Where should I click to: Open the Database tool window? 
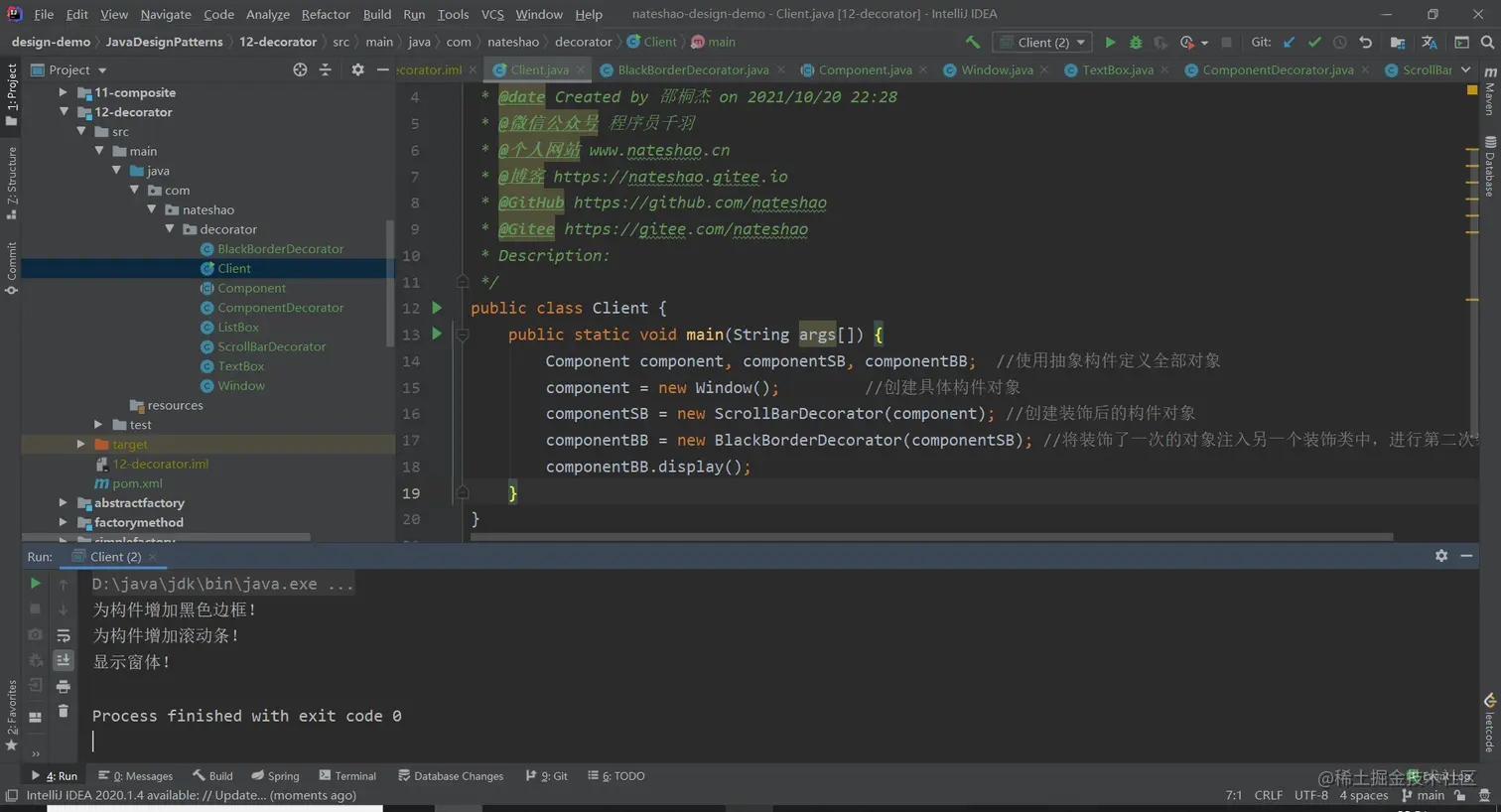1489,167
